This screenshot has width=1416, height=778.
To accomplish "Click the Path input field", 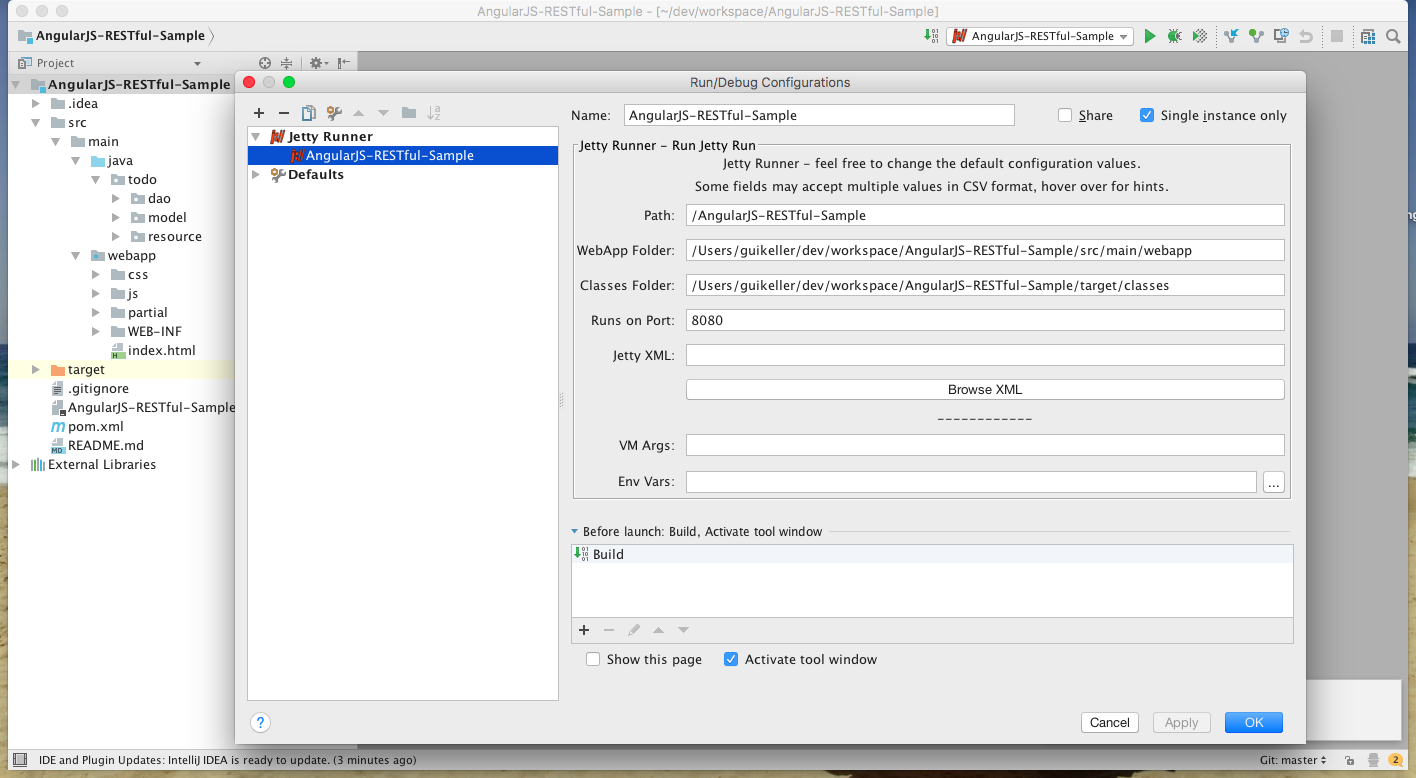I will (x=985, y=215).
